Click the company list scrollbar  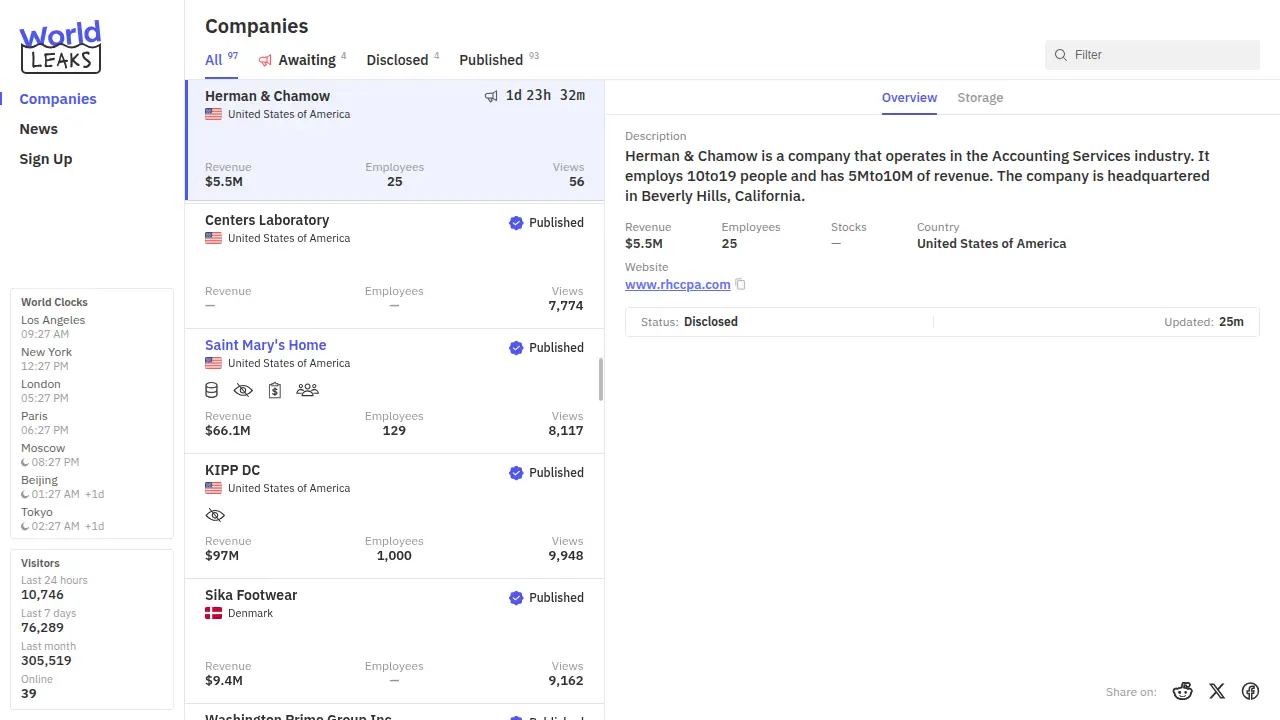(x=600, y=380)
